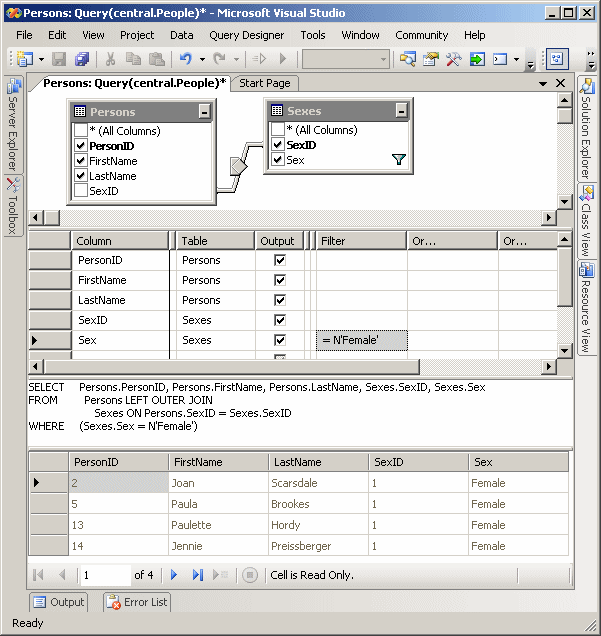This screenshot has width=601, height=636.
Task: Go to first results record
Action: point(38,575)
